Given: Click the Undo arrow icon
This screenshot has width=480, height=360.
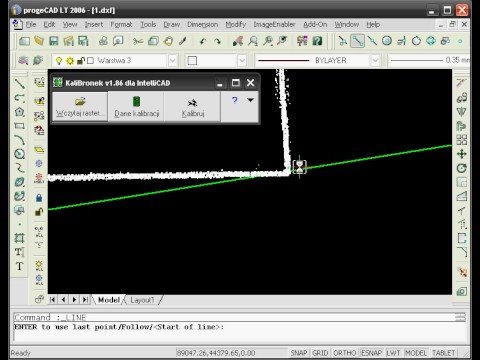Looking at the screenshot, I should pyautogui.click(x=203, y=41).
